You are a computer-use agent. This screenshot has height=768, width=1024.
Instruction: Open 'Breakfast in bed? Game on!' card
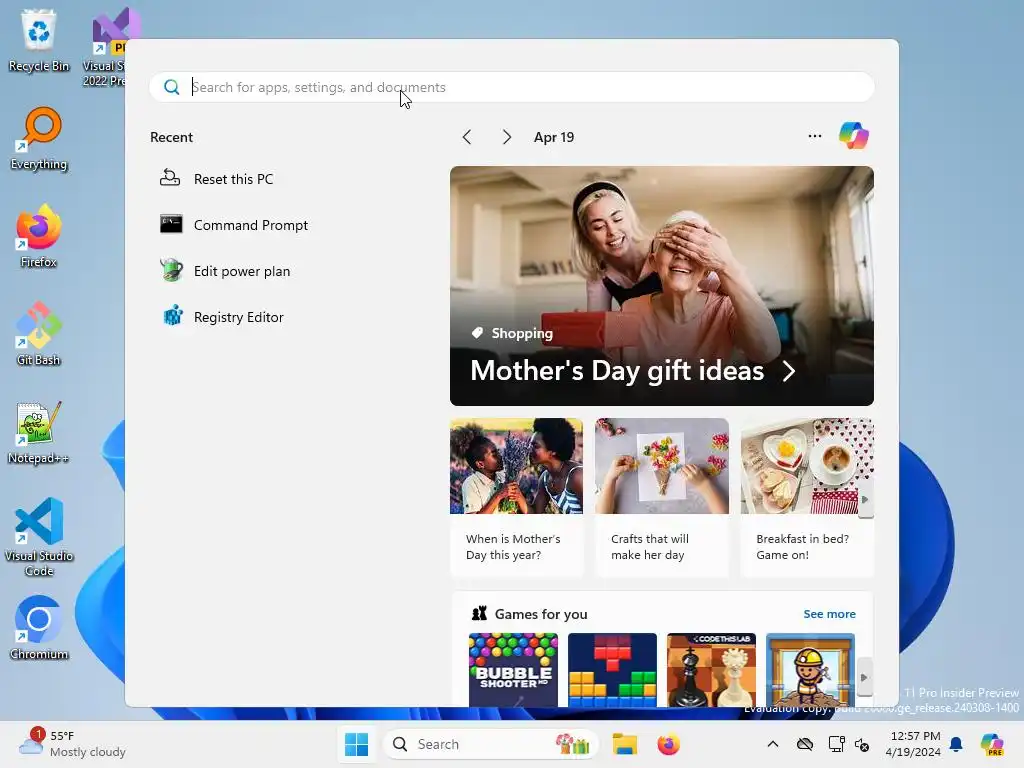pyautogui.click(x=807, y=497)
